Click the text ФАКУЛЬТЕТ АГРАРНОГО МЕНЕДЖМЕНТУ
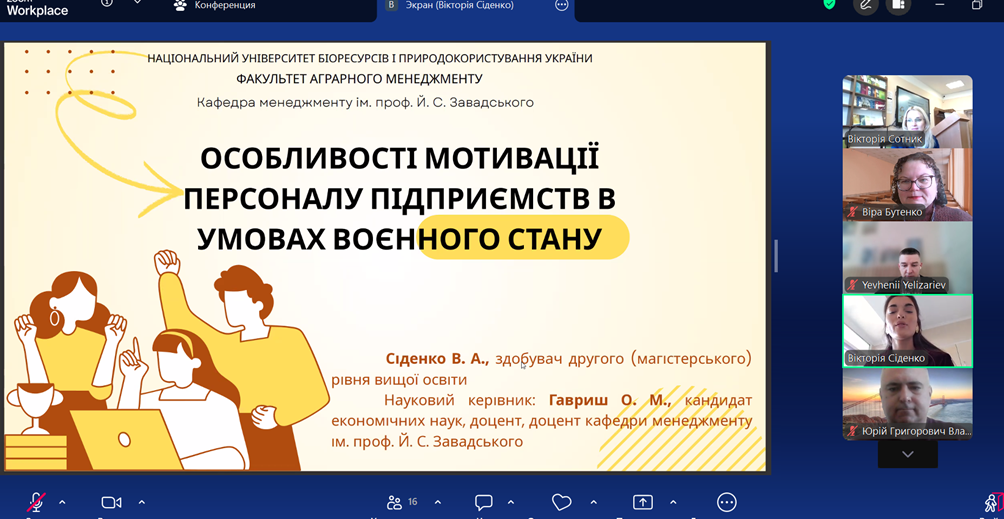1004x519 pixels. [359, 79]
